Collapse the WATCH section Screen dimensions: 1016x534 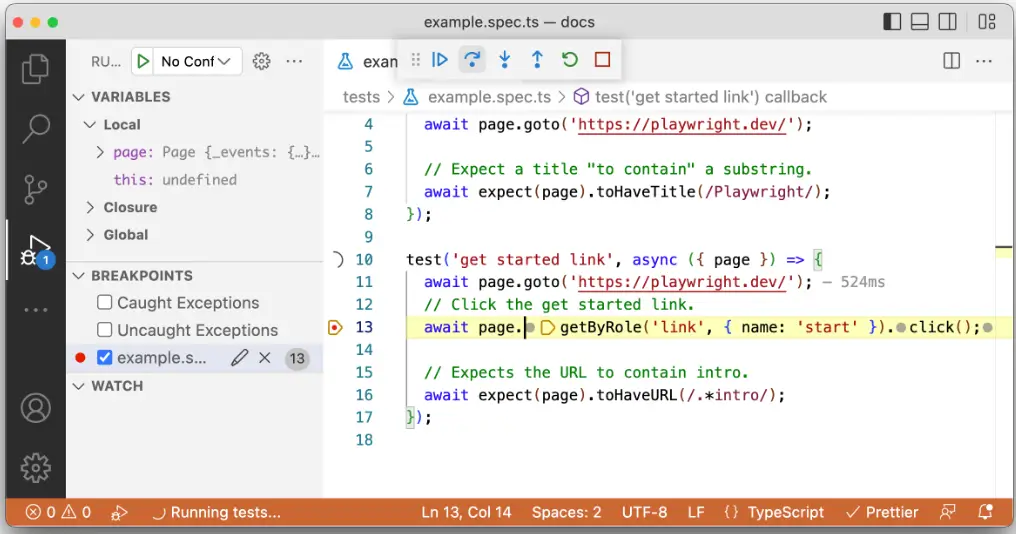(x=80, y=386)
